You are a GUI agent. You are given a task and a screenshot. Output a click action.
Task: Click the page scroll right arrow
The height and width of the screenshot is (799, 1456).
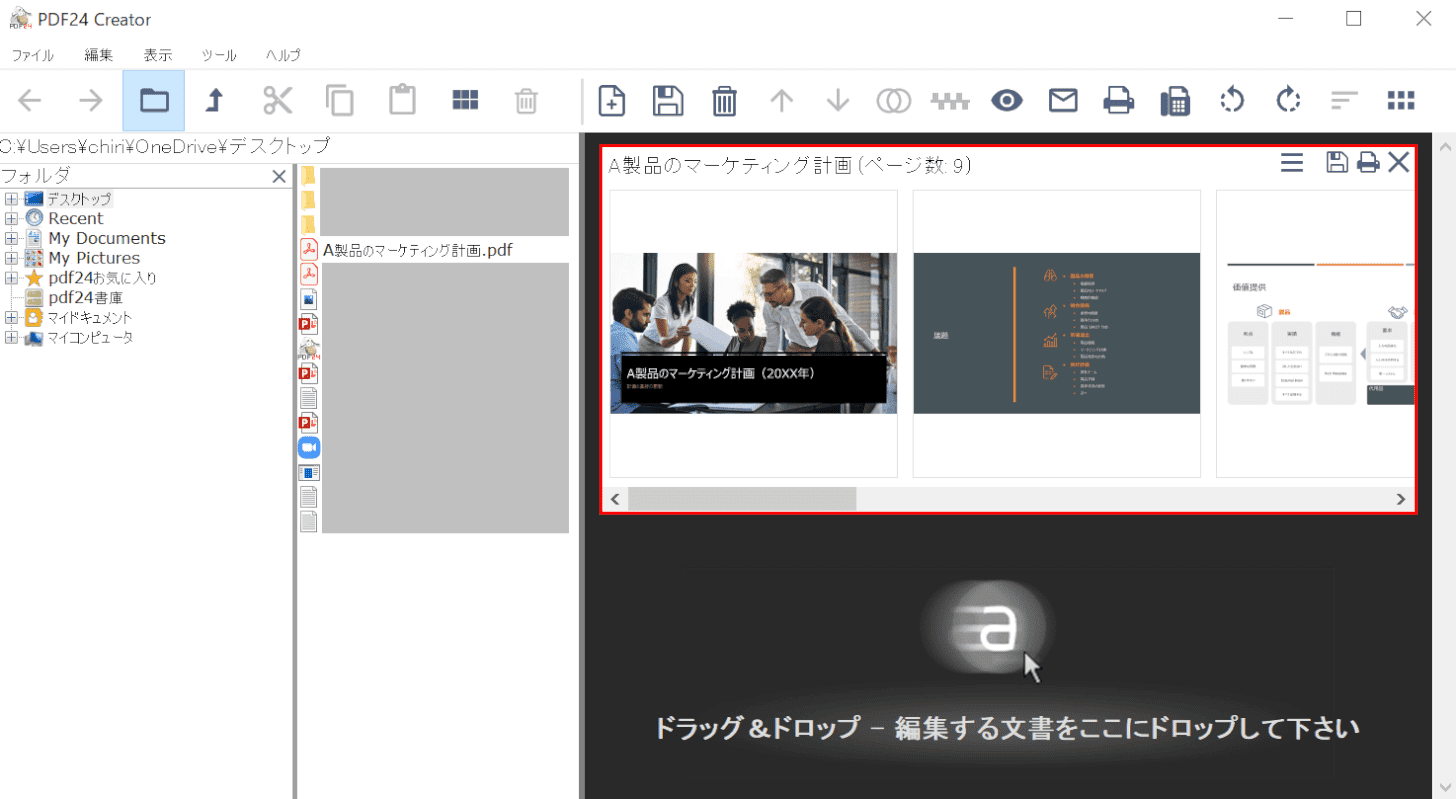click(x=1401, y=499)
